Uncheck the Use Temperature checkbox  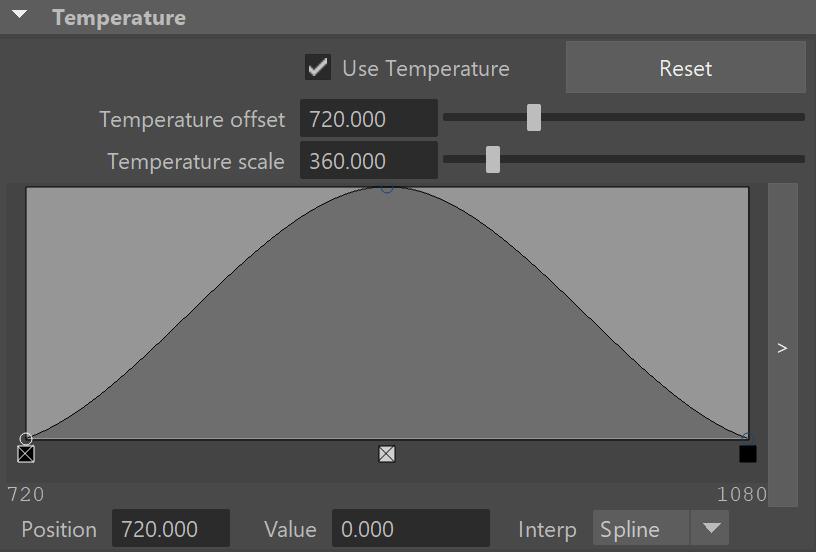317,68
